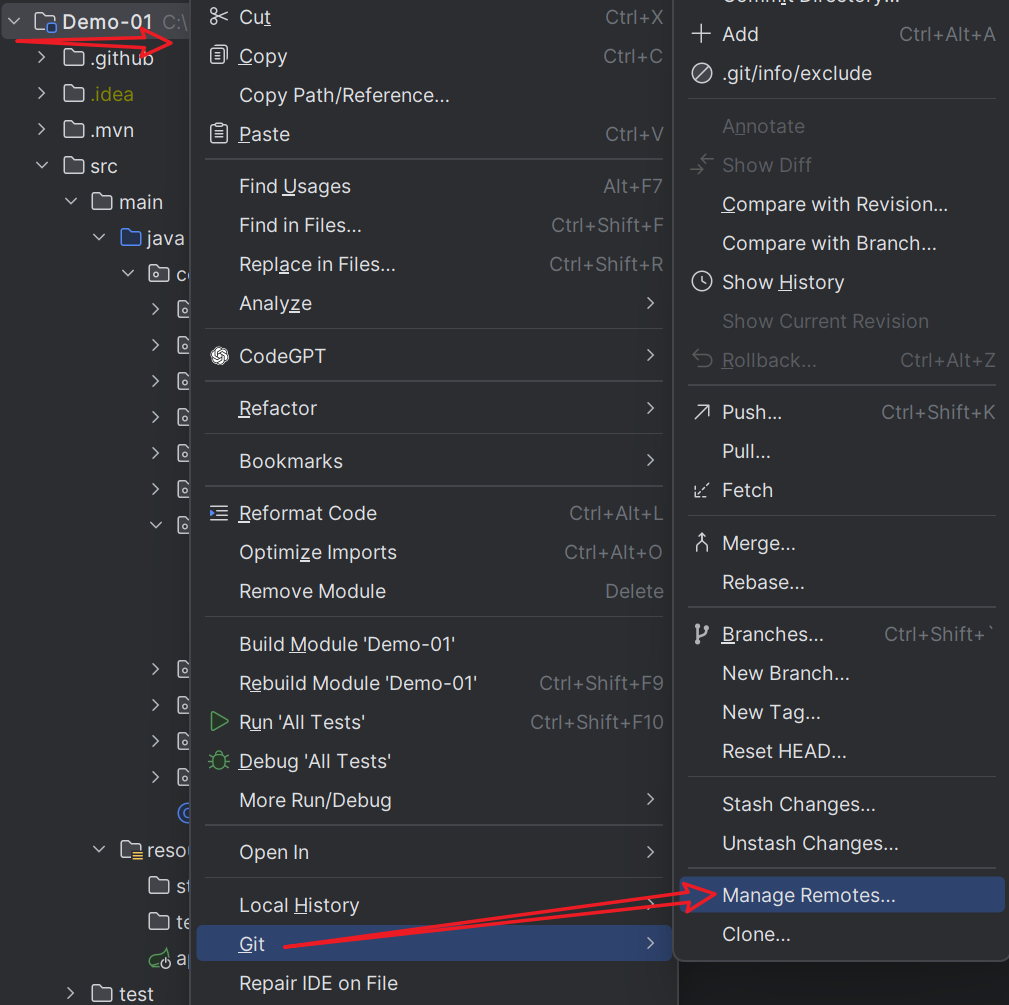Choose Clone... in the Git submenu
This screenshot has width=1009, height=1005.
pos(842,934)
